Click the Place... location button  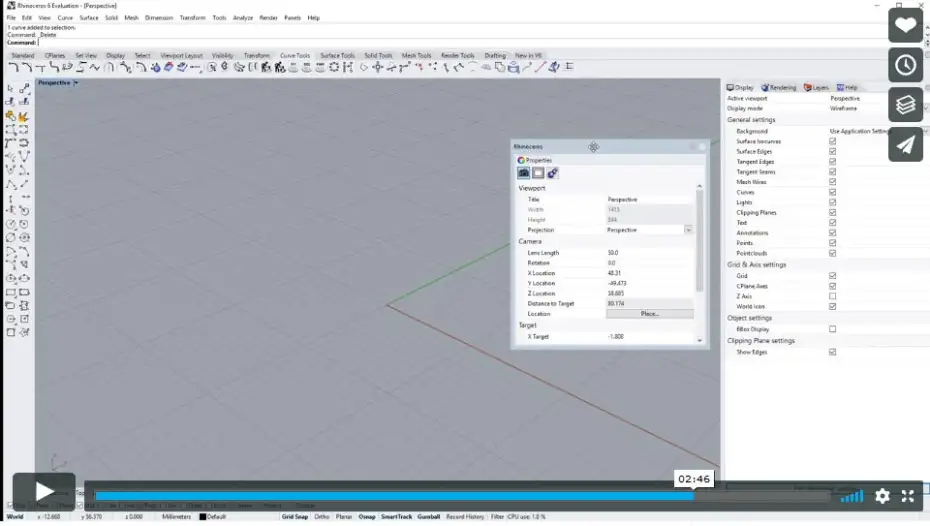(x=649, y=314)
